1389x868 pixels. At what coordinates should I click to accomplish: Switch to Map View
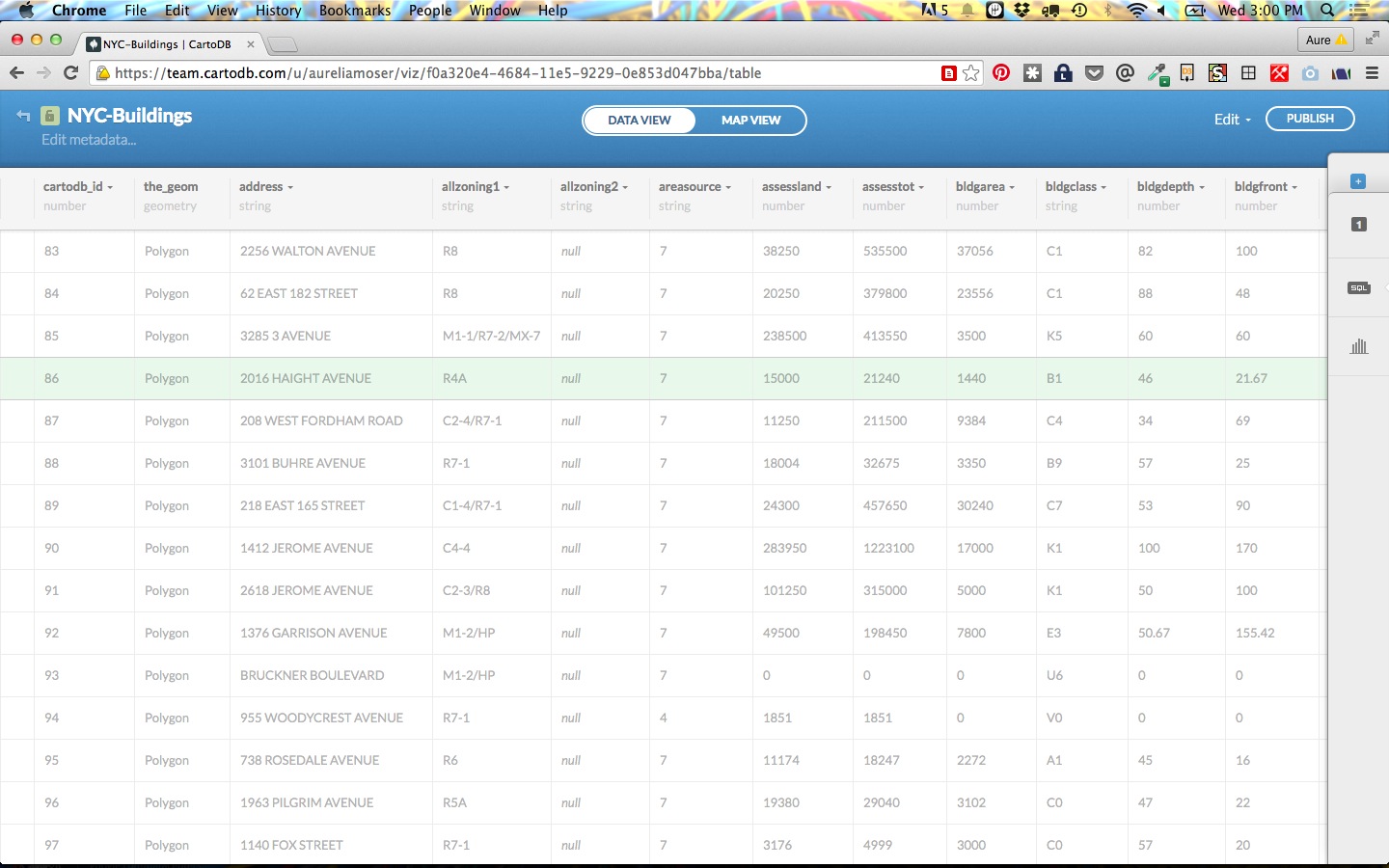[750, 121]
